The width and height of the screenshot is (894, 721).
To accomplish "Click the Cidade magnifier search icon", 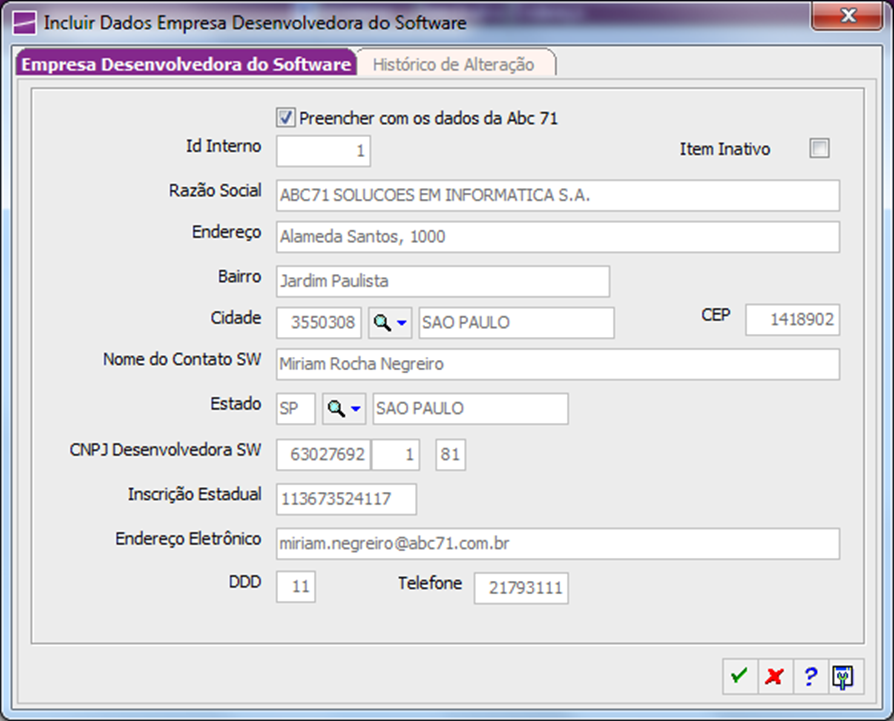I will [381, 323].
